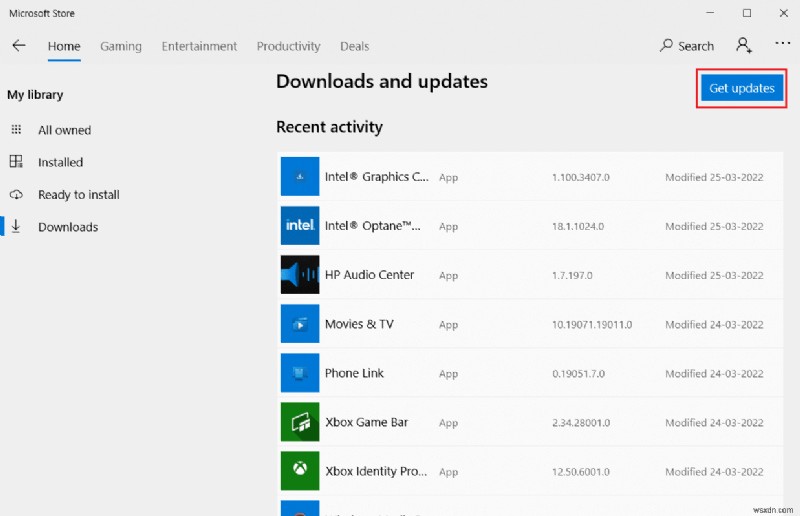Click Phone Link's Modified 24-03-2022 date
Viewport: 800px width, 516px height.
click(x=714, y=374)
